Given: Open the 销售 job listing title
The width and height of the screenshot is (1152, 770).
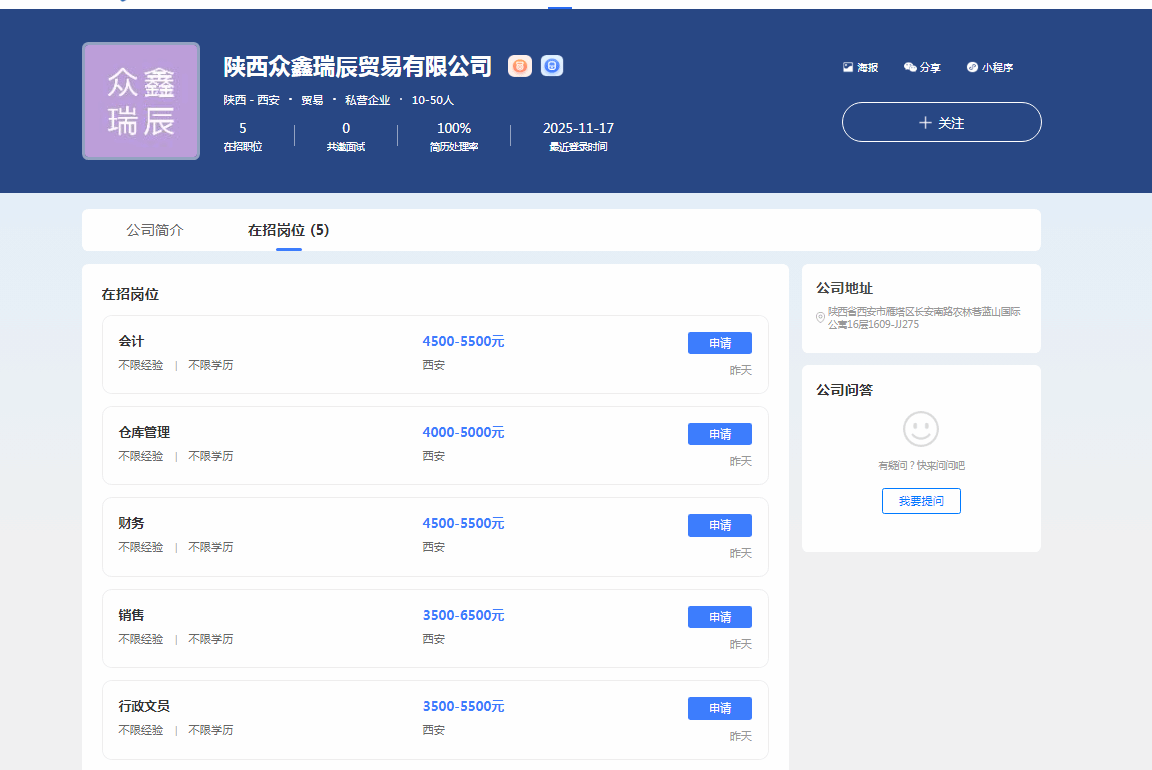Looking at the screenshot, I should [x=131, y=615].
